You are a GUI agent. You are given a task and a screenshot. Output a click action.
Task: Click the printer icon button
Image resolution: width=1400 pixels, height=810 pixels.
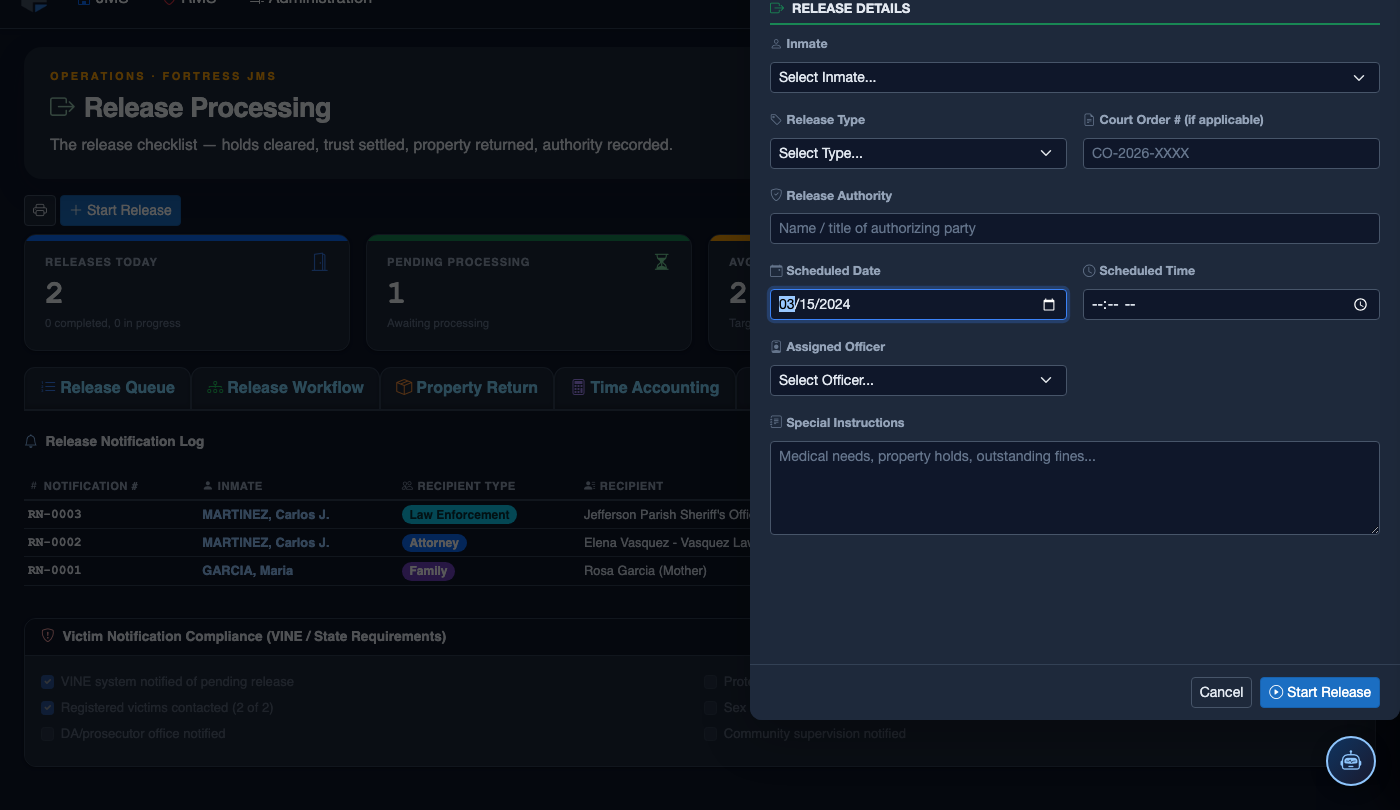(x=40, y=210)
